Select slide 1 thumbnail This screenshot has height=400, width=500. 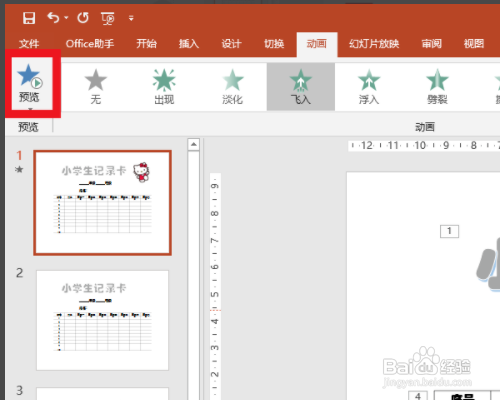102,203
